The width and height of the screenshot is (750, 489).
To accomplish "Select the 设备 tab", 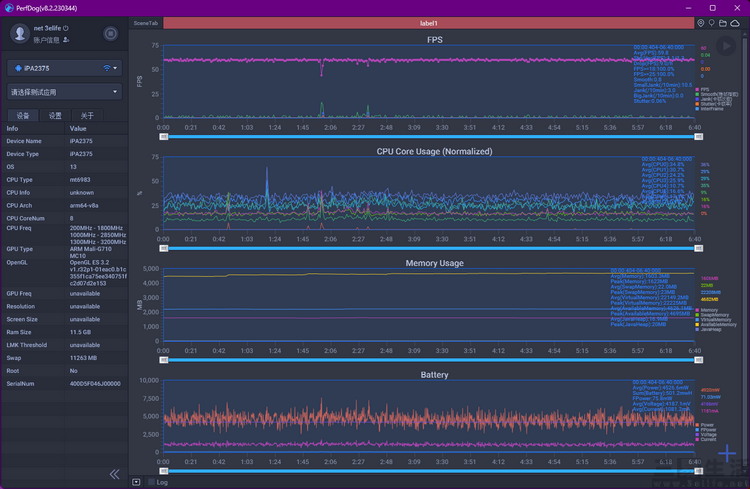I will (23, 115).
